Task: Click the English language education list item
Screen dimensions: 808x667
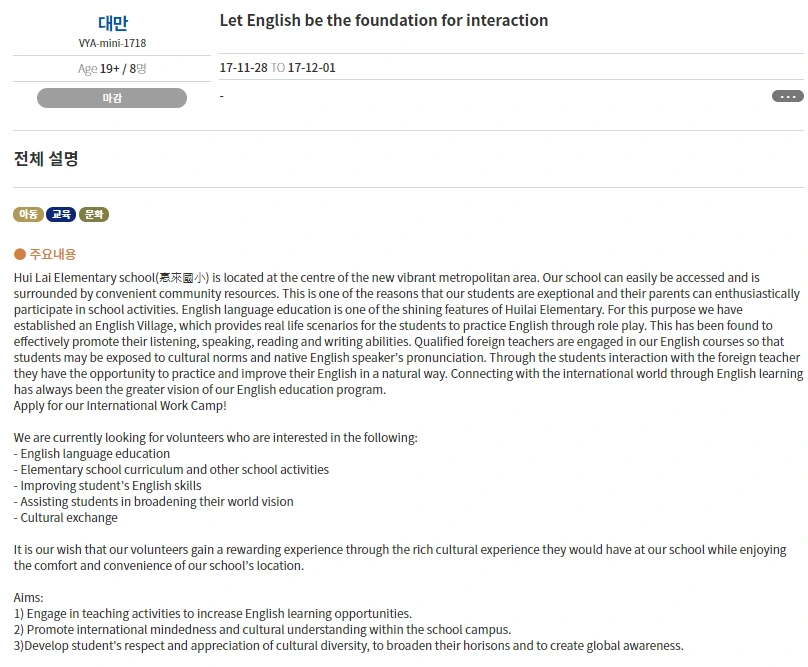Action: (x=92, y=454)
